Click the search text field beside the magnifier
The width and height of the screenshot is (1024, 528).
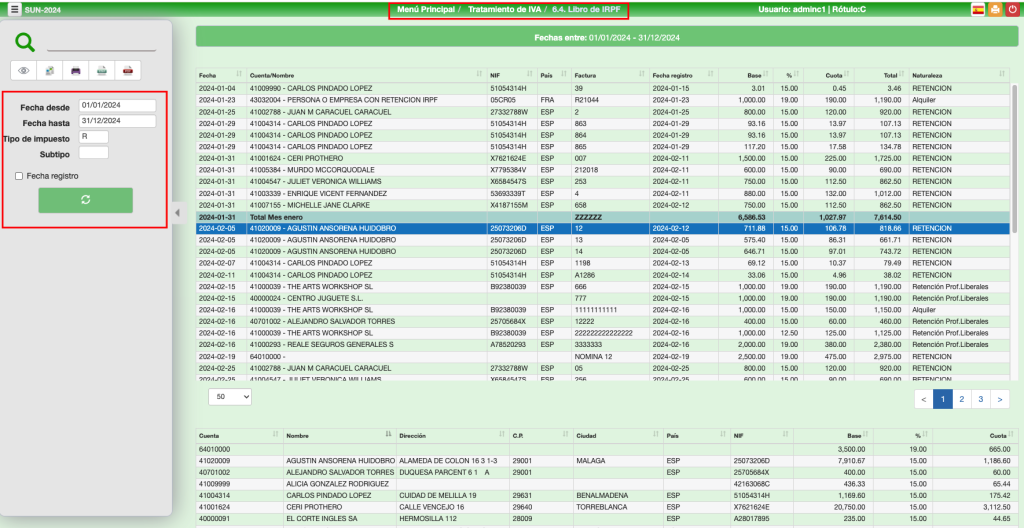(101, 44)
